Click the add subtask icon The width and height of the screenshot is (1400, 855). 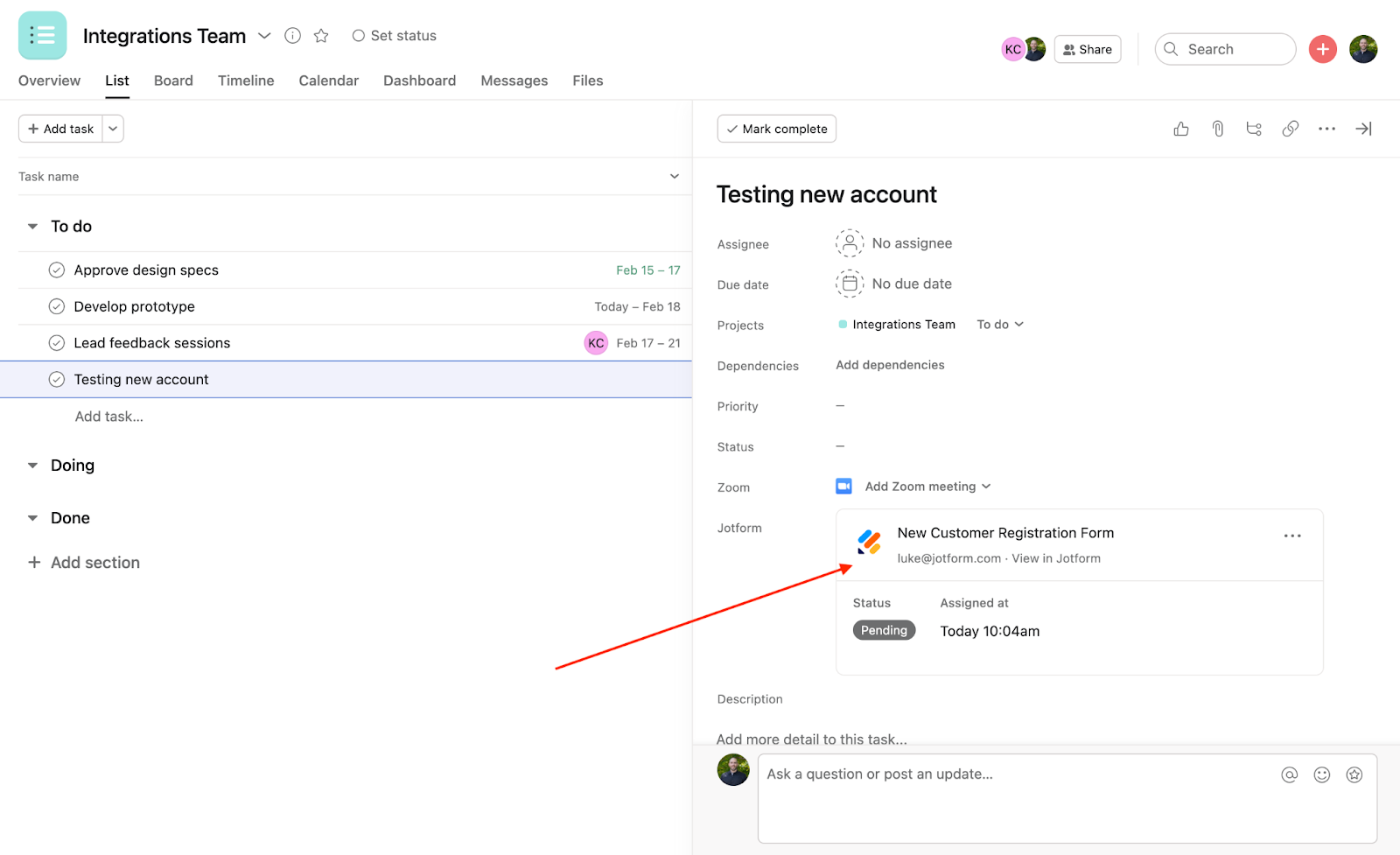1254,129
